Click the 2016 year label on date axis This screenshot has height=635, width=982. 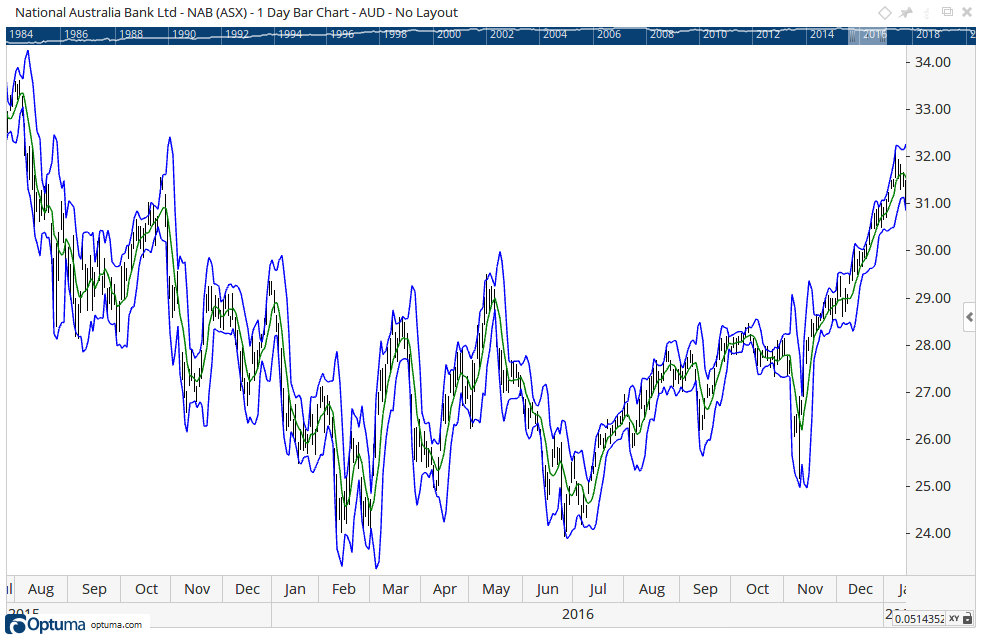coord(577,614)
